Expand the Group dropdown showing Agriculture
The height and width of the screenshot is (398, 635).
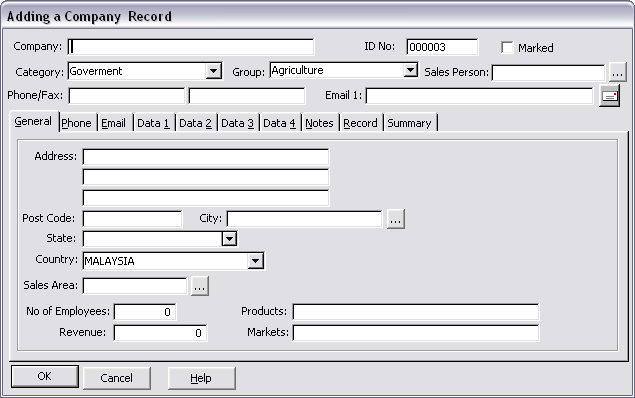click(410, 70)
